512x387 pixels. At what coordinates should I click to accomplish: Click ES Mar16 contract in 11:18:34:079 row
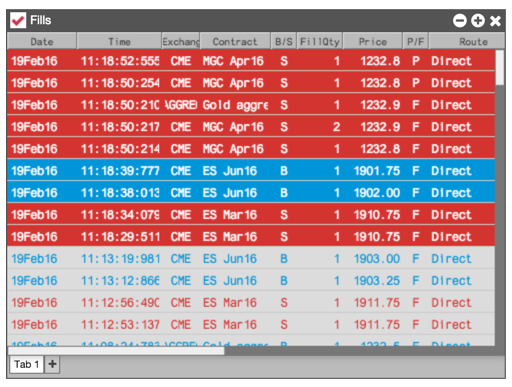[230, 215]
